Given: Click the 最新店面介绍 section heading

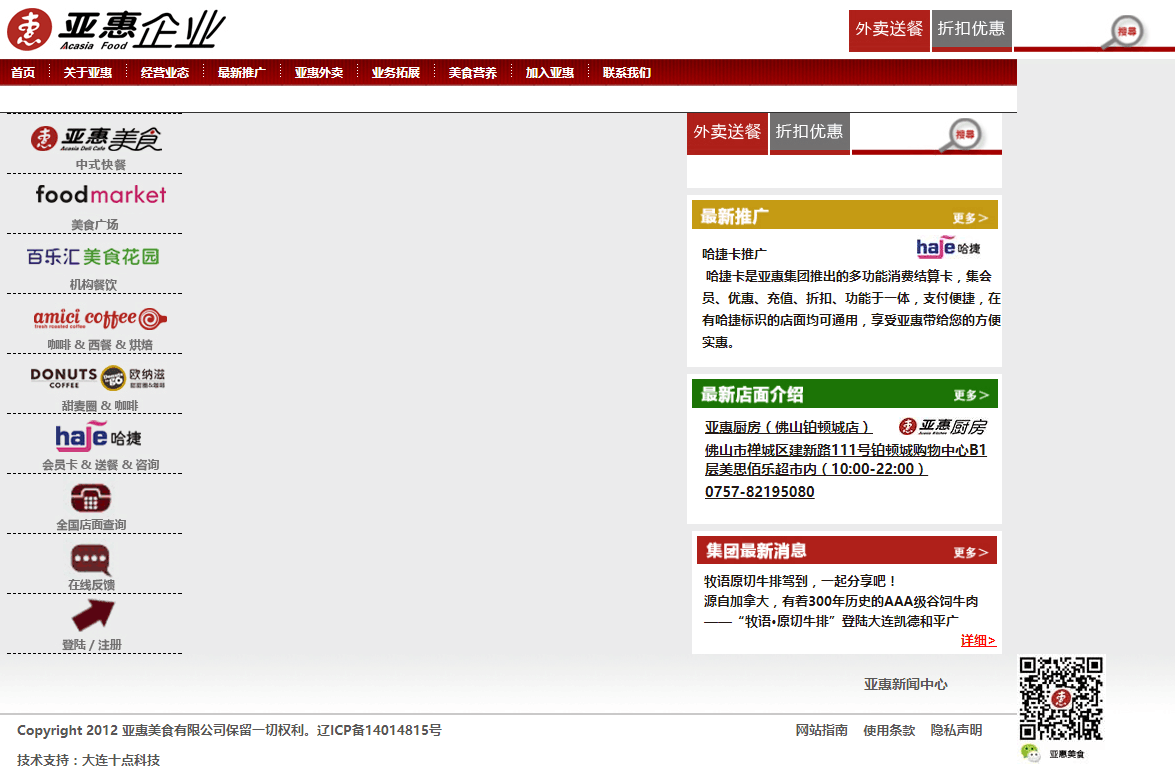Looking at the screenshot, I should click(752, 394).
